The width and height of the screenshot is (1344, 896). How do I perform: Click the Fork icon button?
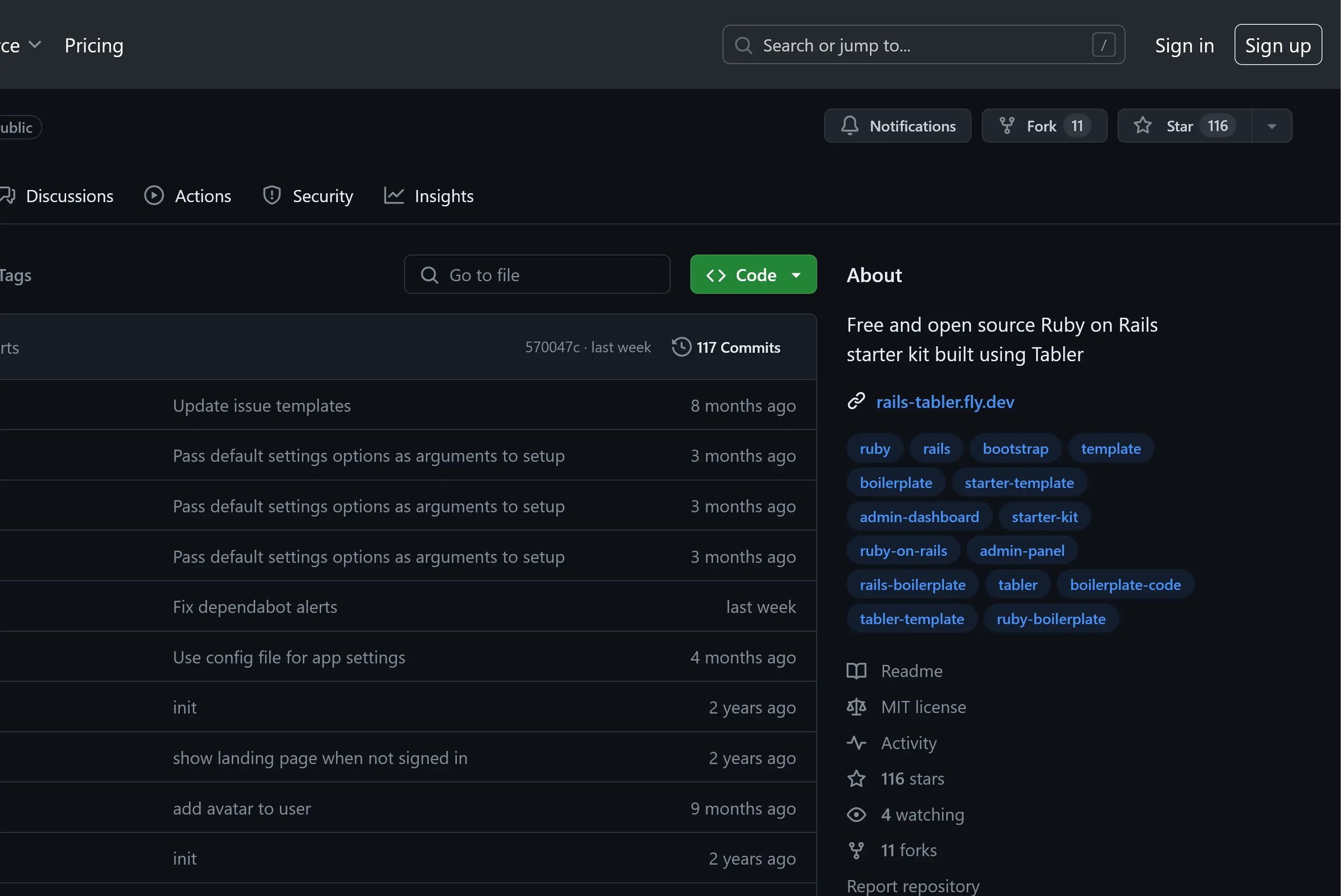pos(1007,126)
